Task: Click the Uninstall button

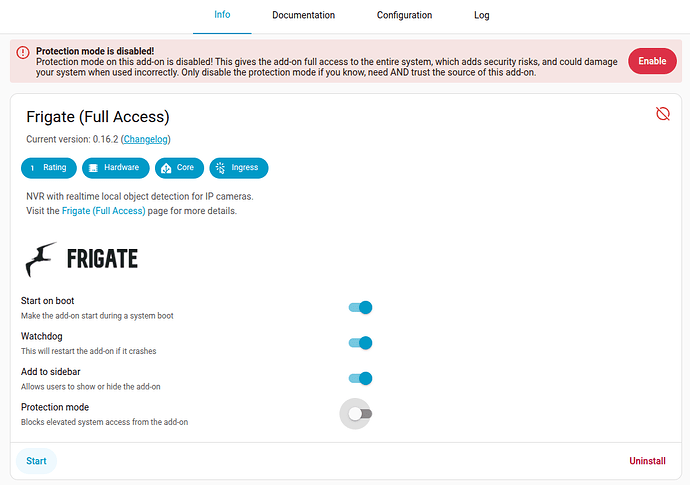Action: point(647,461)
